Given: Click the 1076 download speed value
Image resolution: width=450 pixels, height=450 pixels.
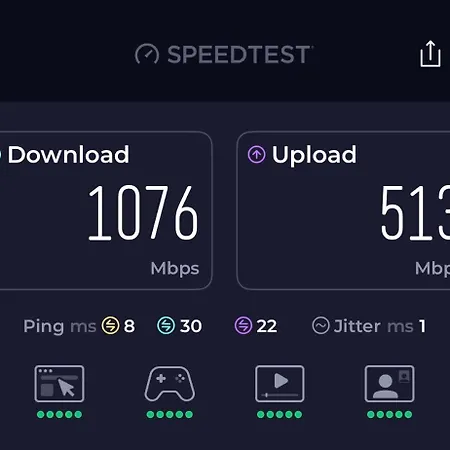Looking at the screenshot, I should click(143, 213).
